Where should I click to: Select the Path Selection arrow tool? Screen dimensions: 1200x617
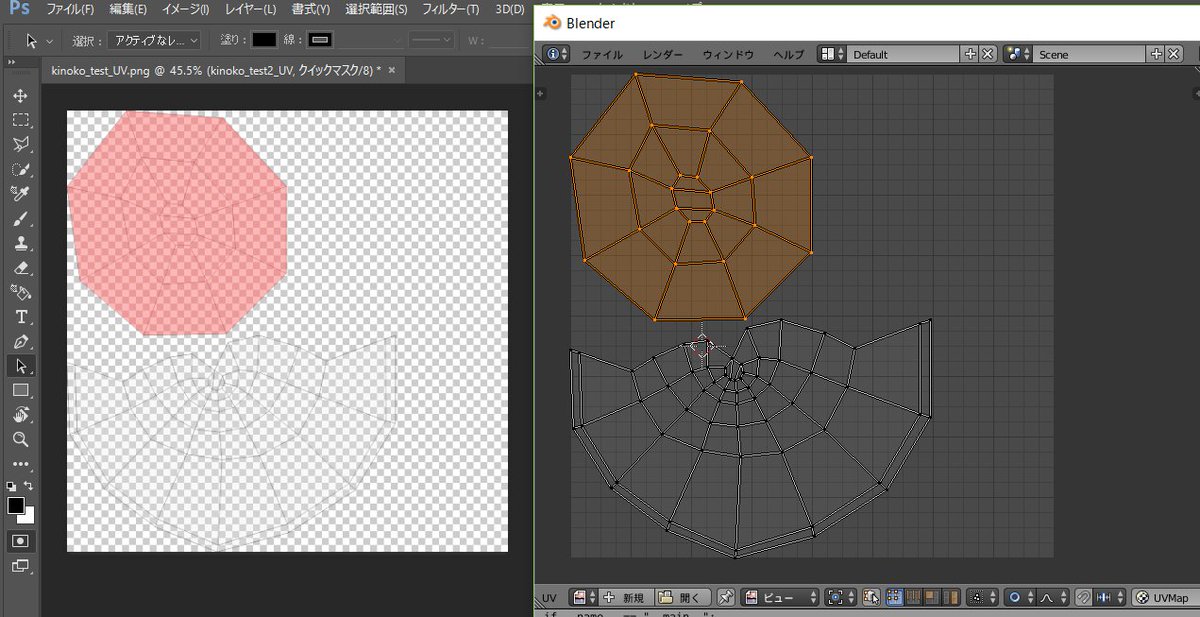point(20,366)
